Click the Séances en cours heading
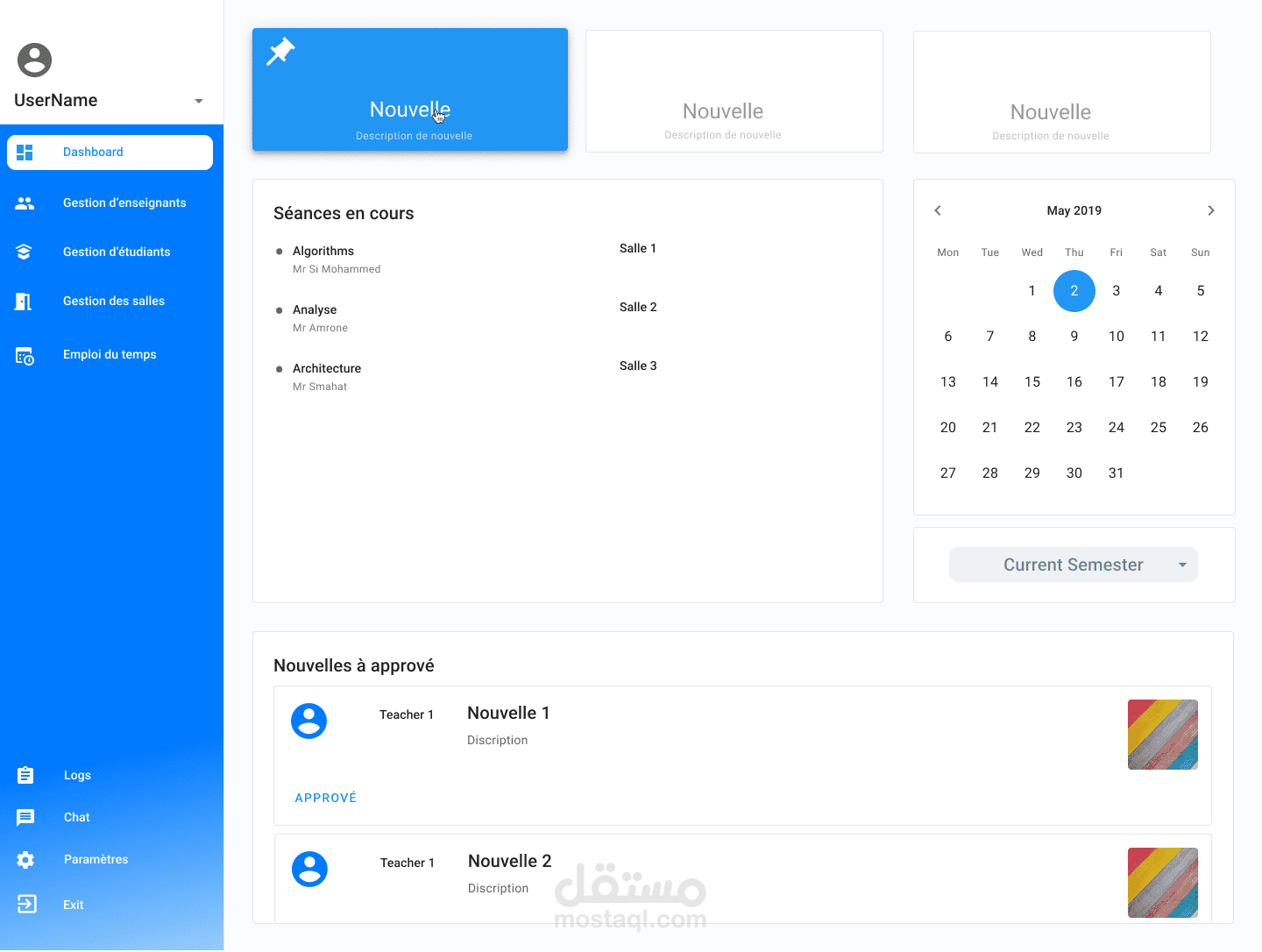Viewport: 1262px width, 952px height. coord(344,214)
